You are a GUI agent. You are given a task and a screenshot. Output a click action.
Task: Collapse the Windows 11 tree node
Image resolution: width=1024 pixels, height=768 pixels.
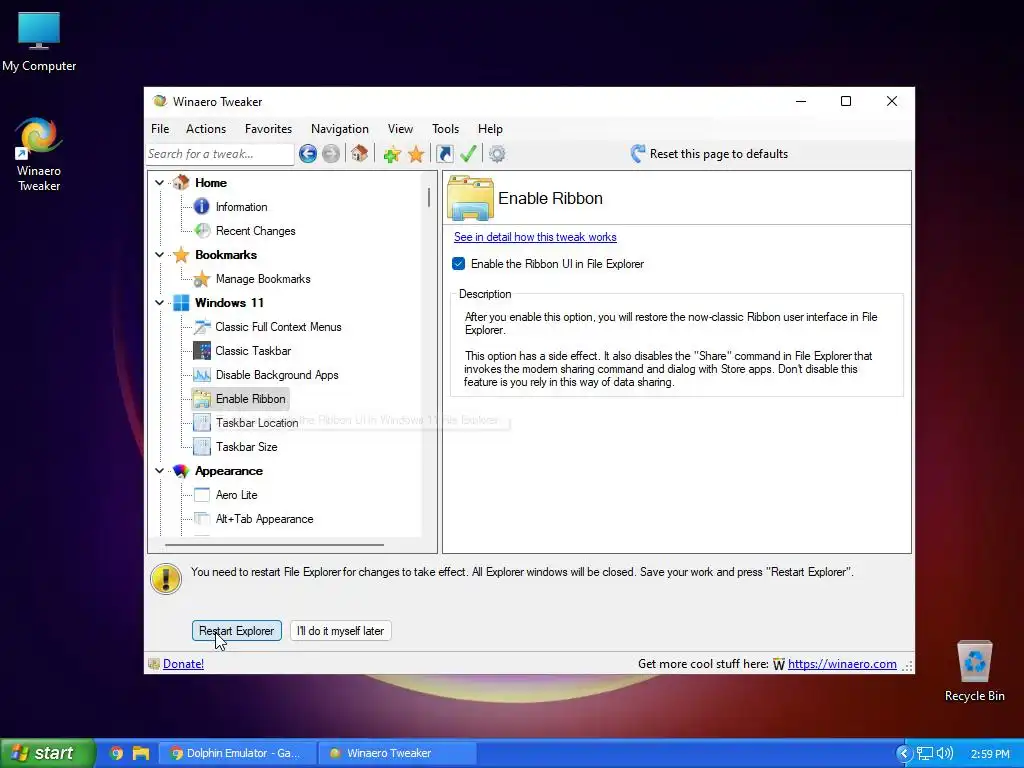[159, 302]
